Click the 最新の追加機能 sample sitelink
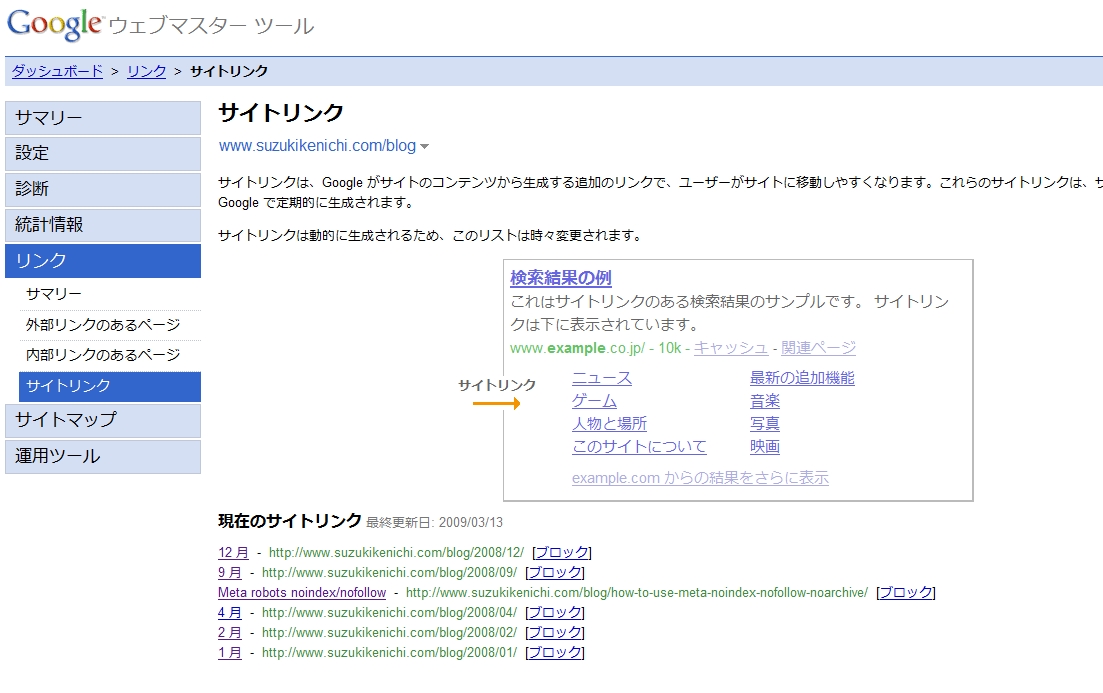 click(802, 378)
